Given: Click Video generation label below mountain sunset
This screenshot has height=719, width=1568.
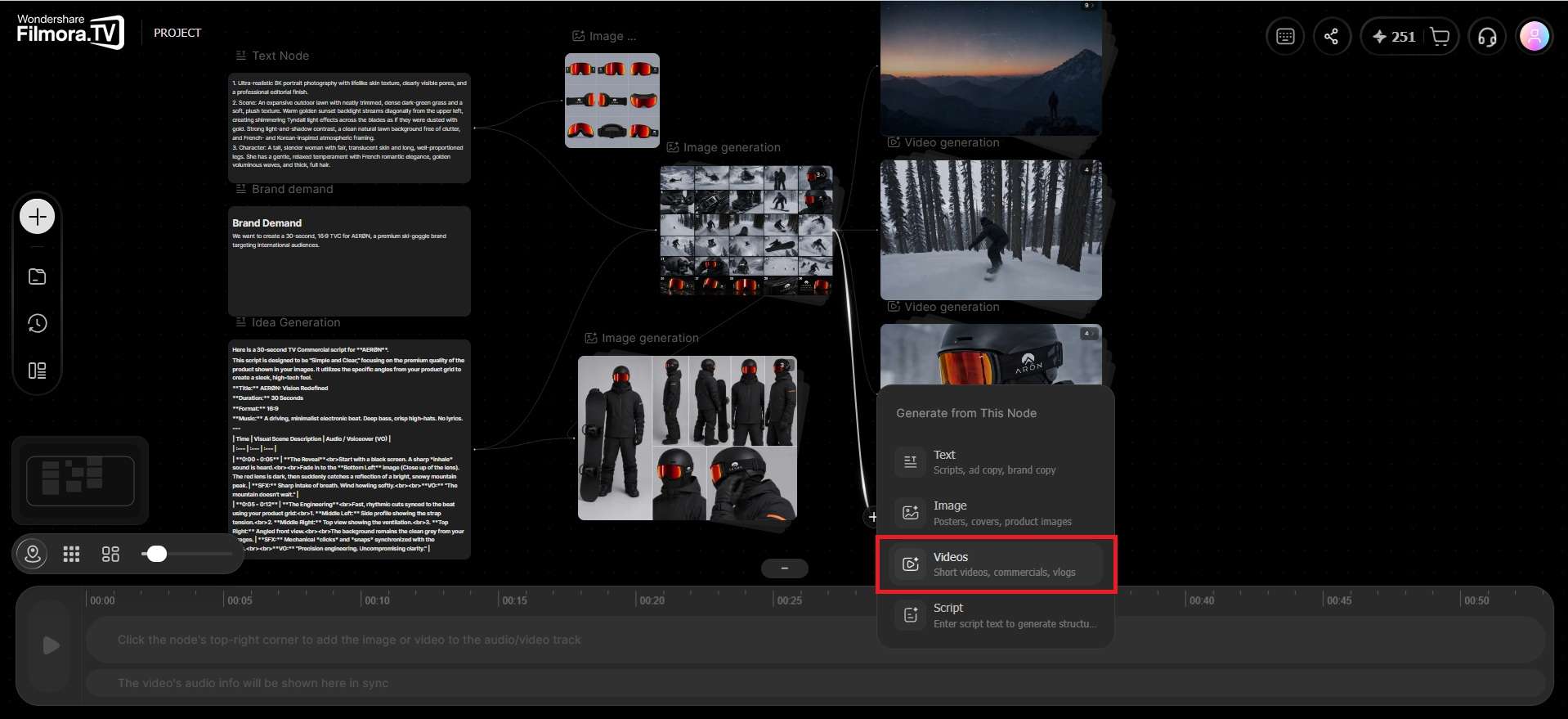Looking at the screenshot, I should (952, 142).
